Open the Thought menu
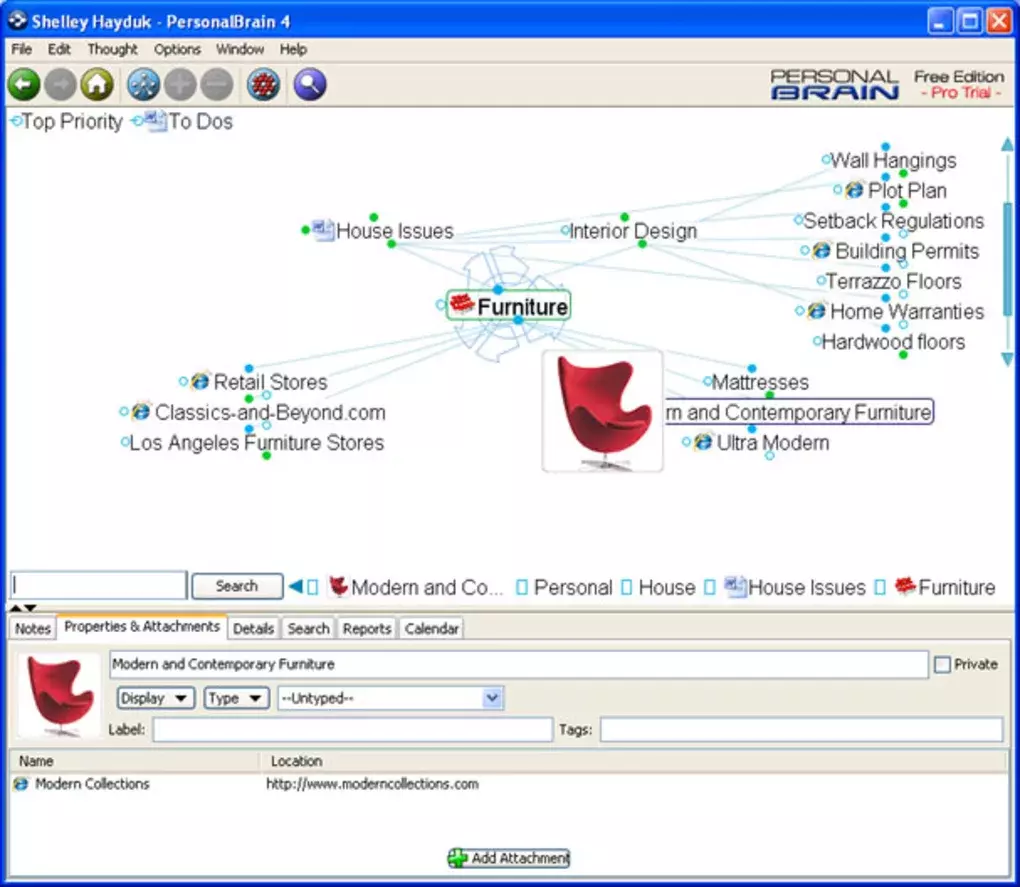The height and width of the screenshot is (887, 1020). 112,49
